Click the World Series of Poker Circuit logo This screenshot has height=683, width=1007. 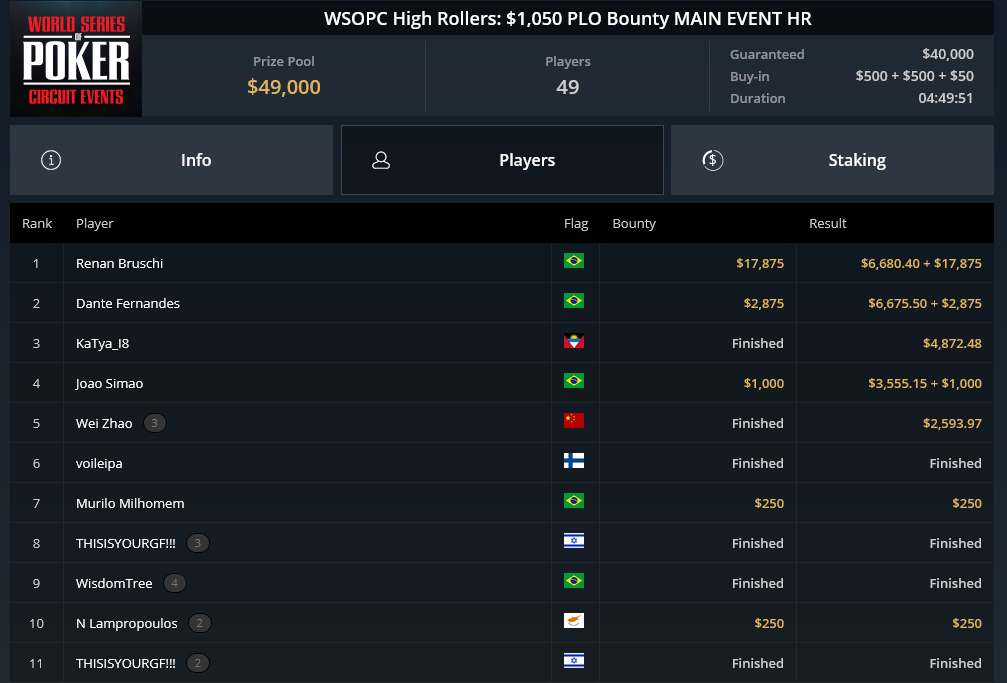pos(76,59)
